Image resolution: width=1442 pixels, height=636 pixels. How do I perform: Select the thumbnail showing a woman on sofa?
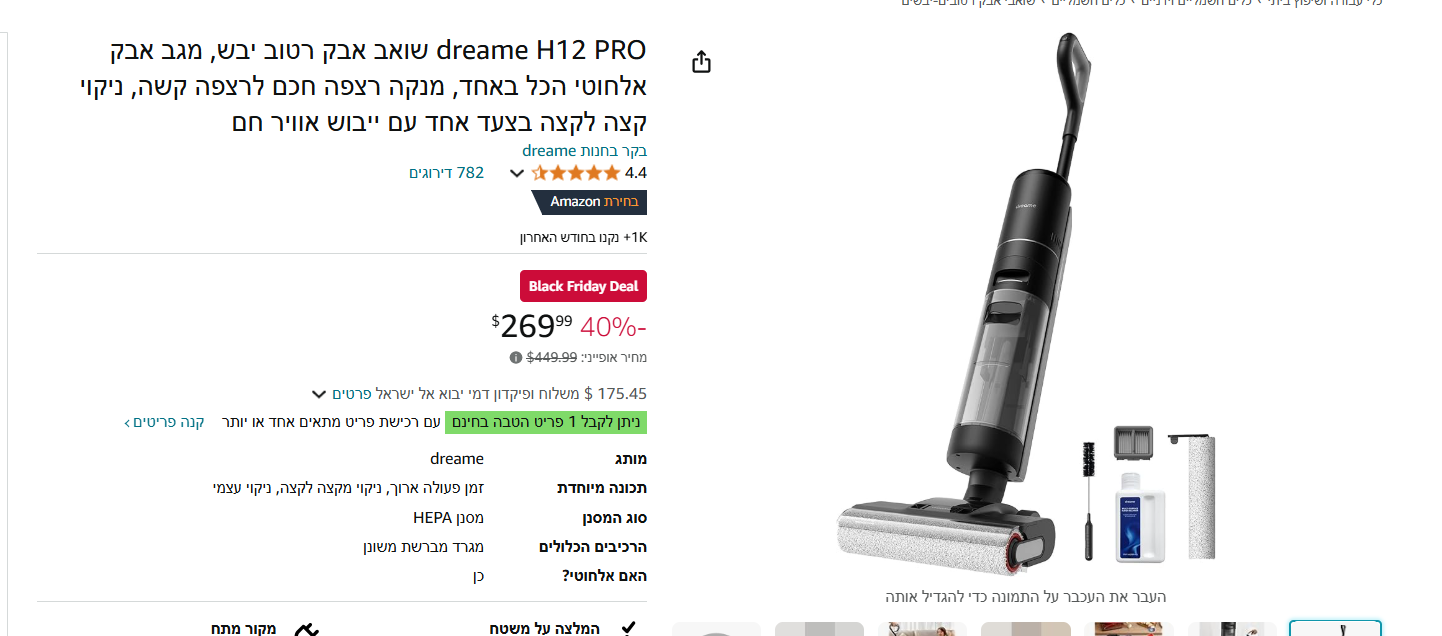[922, 629]
